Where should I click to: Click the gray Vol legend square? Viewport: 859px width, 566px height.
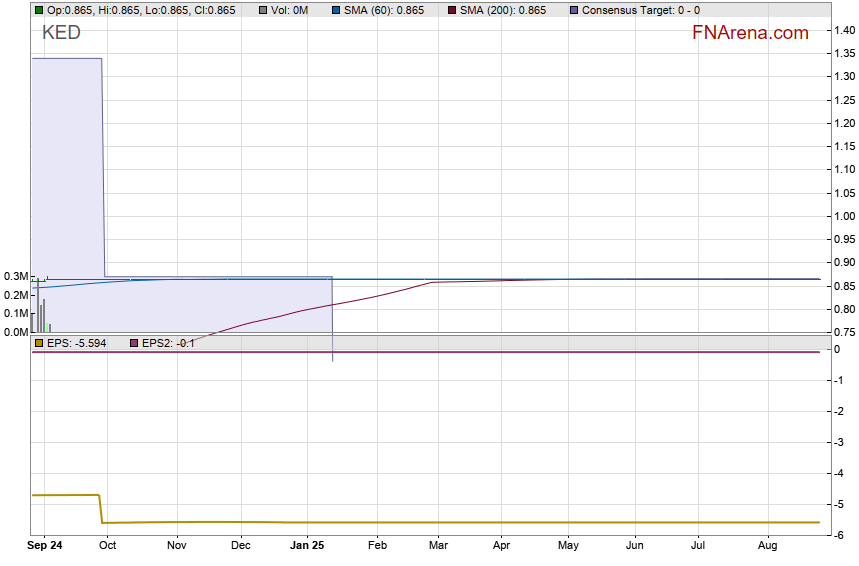262,10
